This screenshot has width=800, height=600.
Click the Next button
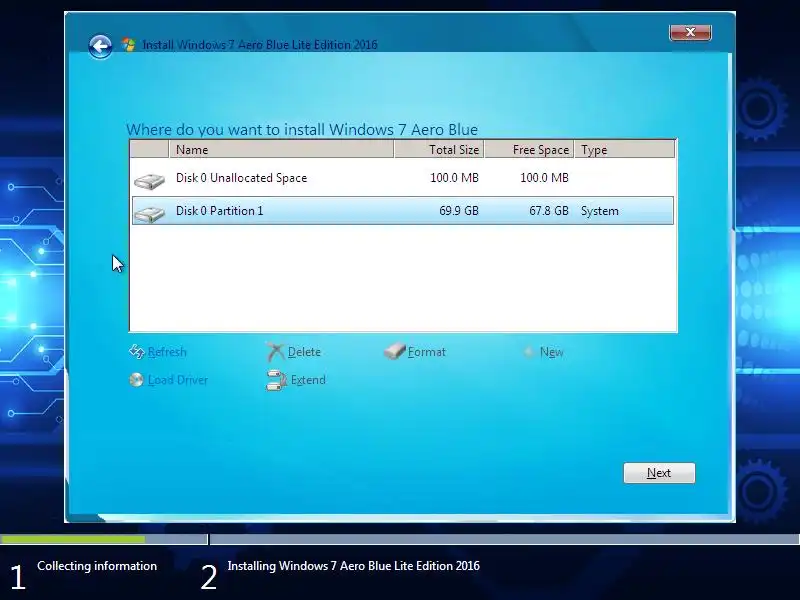point(659,473)
